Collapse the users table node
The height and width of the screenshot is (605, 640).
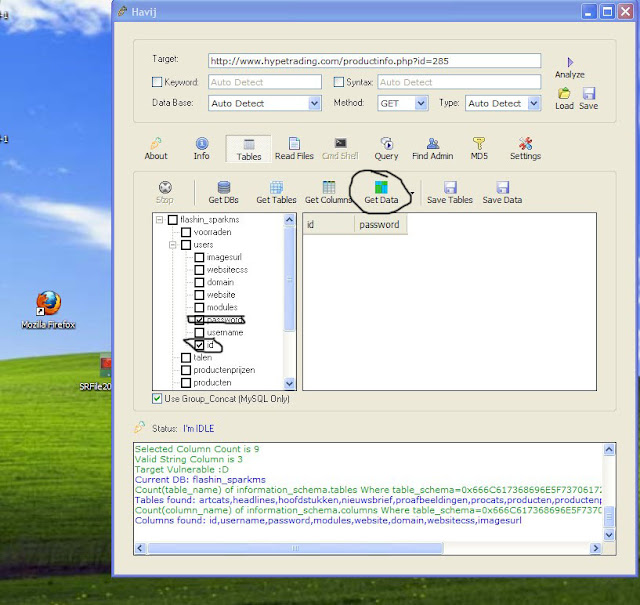pos(173,245)
